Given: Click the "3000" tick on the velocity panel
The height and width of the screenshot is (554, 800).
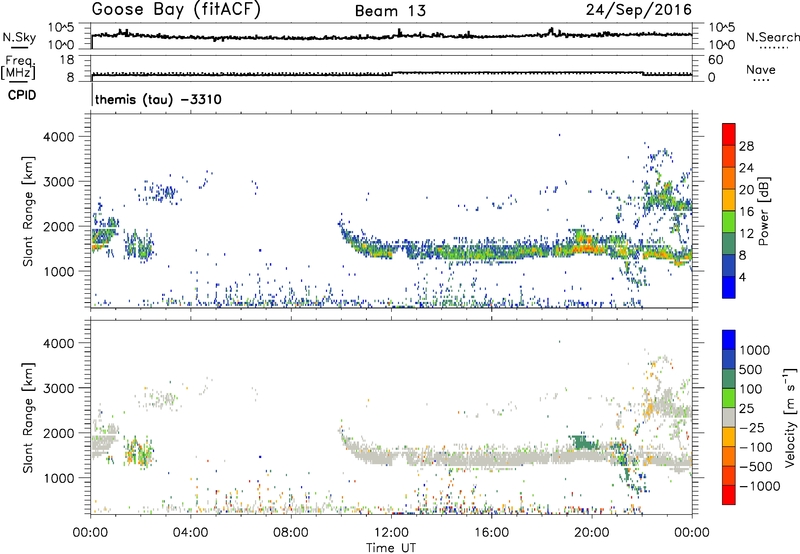Looking at the screenshot, I should coord(61,388).
